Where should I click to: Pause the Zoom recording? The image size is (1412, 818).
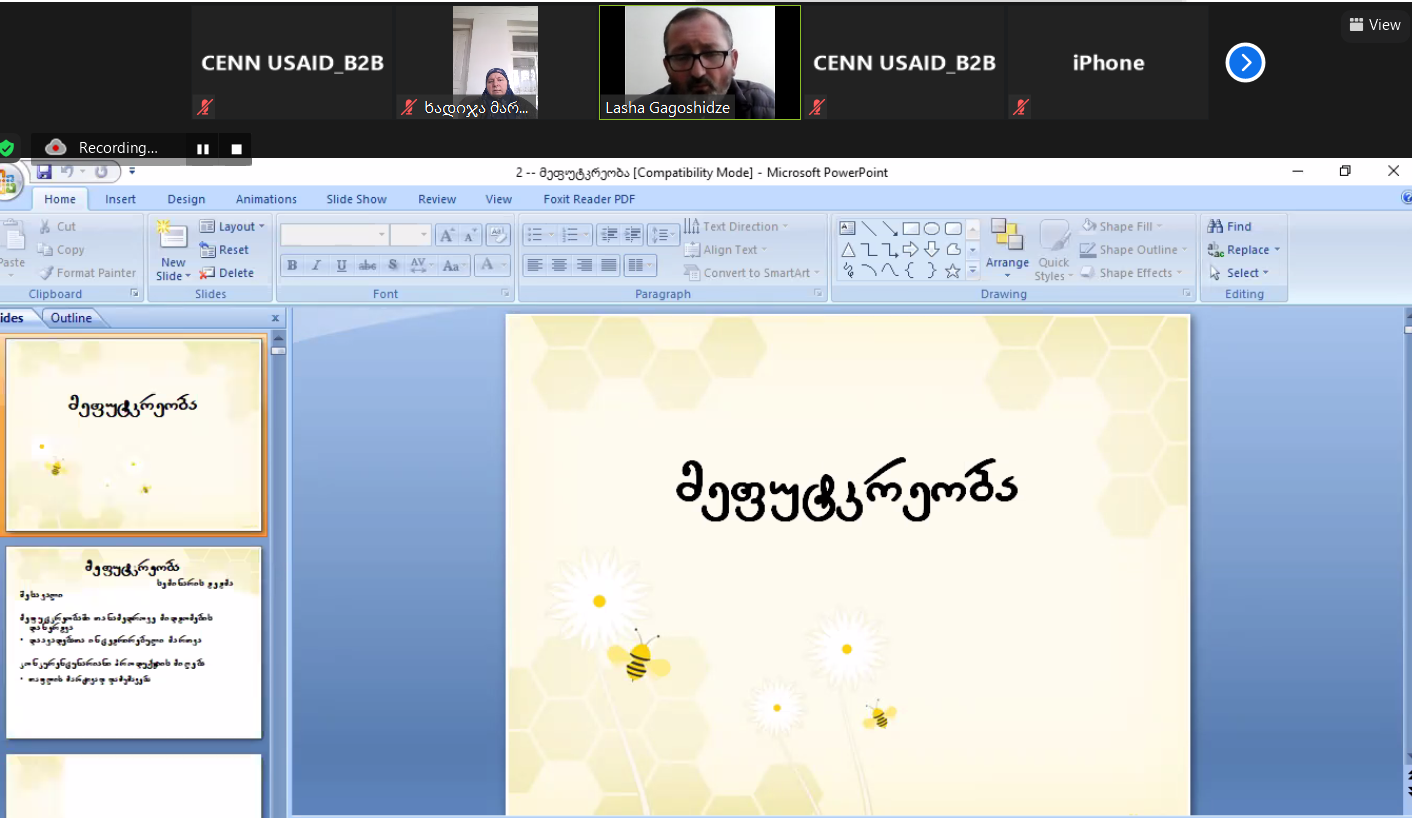pyautogui.click(x=203, y=149)
